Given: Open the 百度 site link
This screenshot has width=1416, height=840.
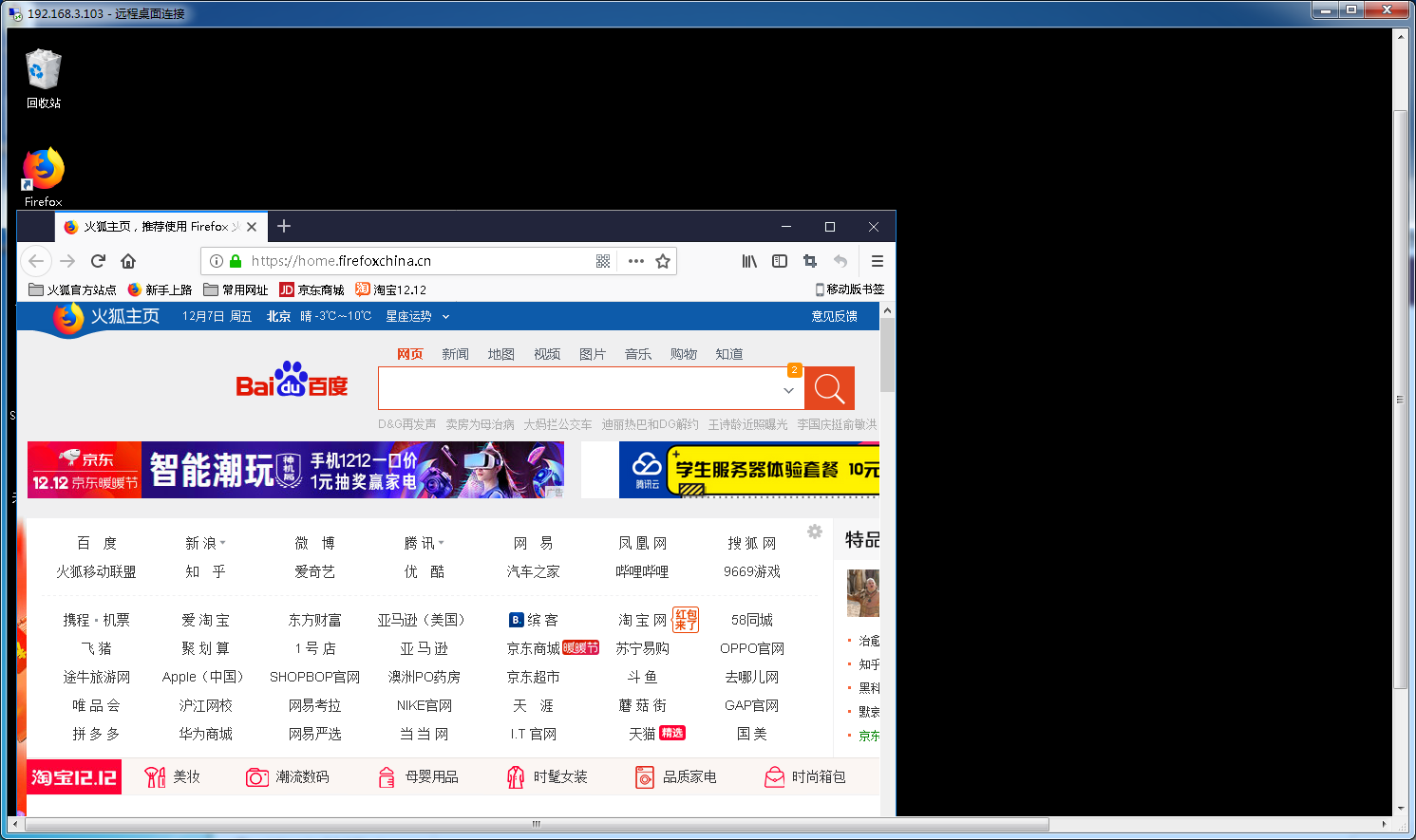Looking at the screenshot, I should [97, 543].
